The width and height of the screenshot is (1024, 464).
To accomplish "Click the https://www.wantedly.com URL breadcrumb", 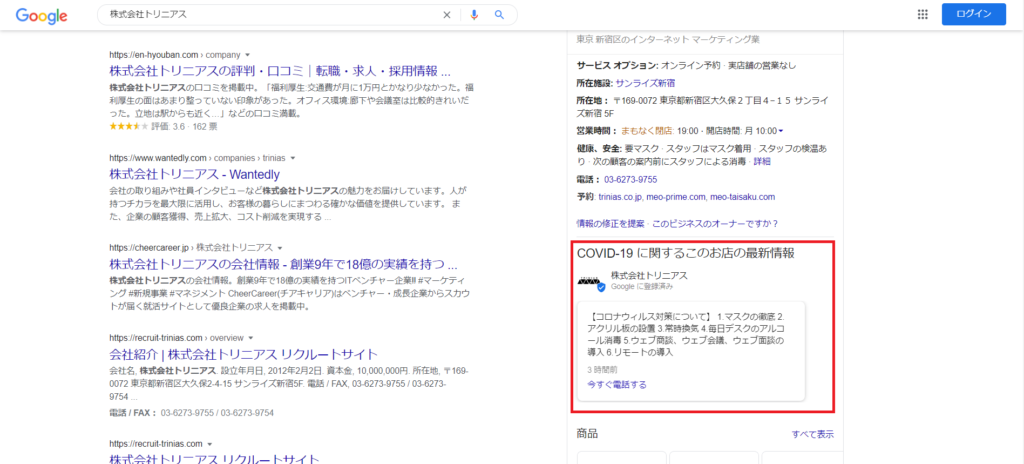I will coord(199,158).
